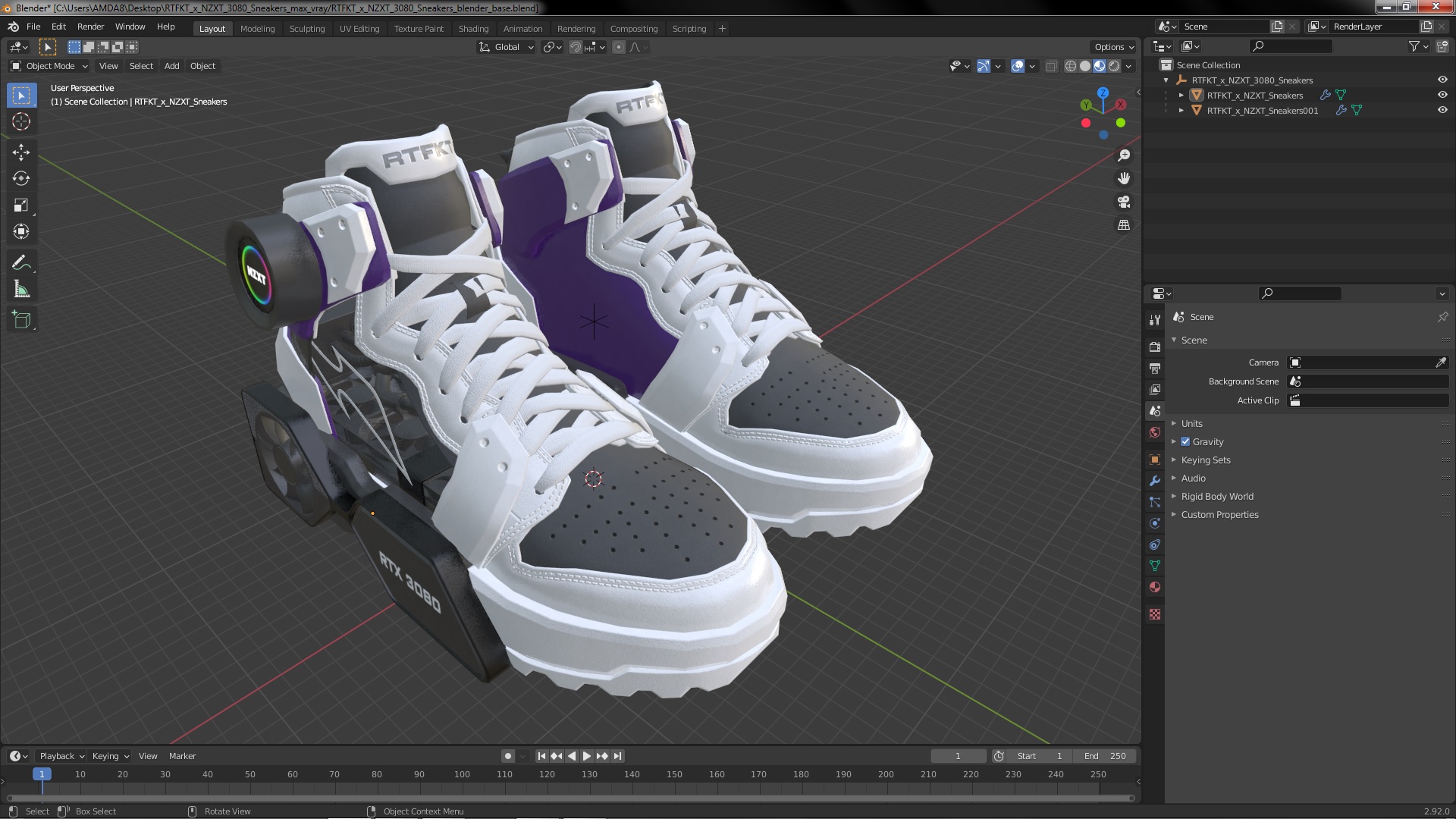Viewport: 1456px width, 819px height.
Task: Open the File menu
Action: pos(33,27)
